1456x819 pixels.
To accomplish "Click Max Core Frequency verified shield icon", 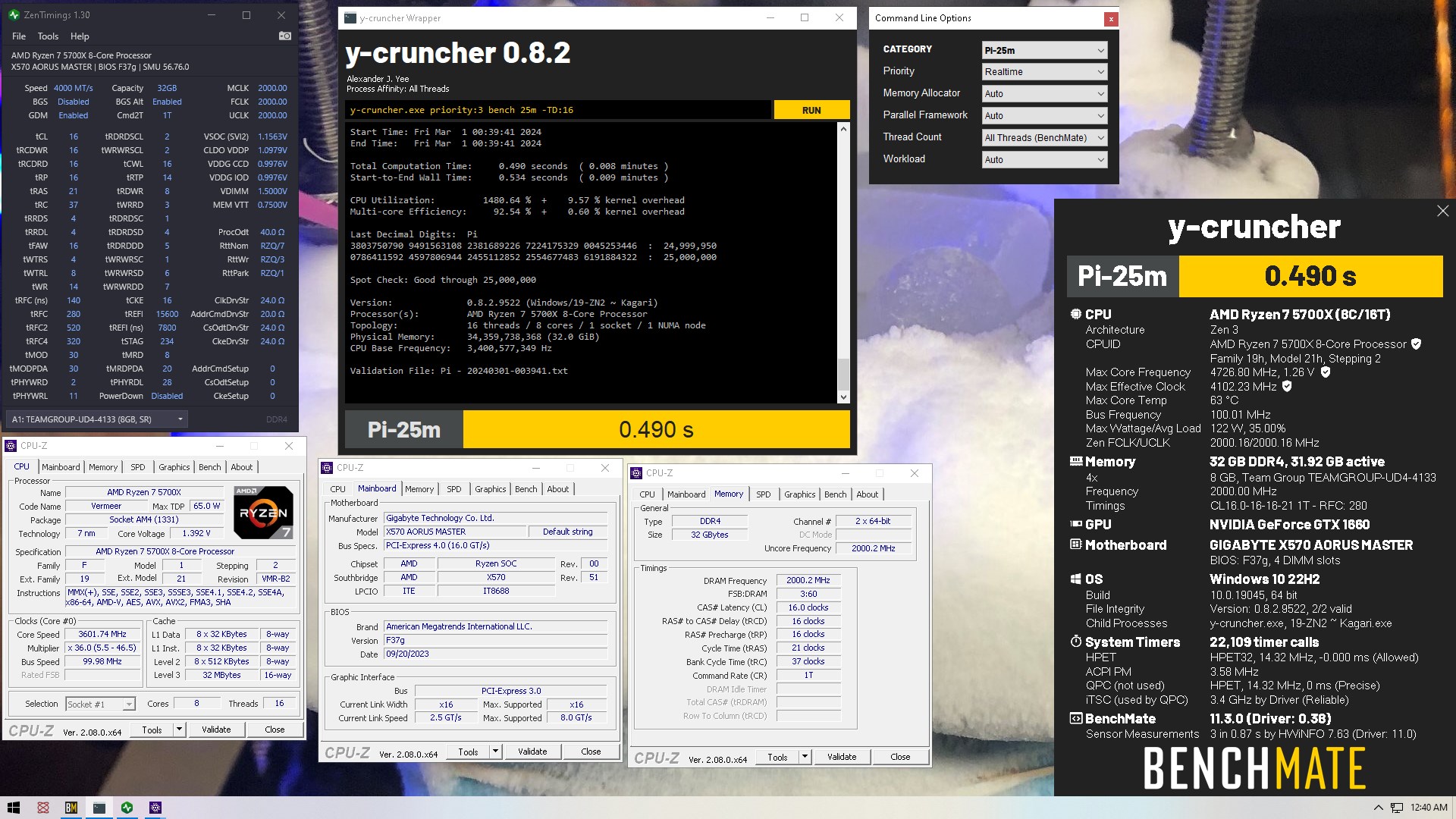I will click(1326, 372).
